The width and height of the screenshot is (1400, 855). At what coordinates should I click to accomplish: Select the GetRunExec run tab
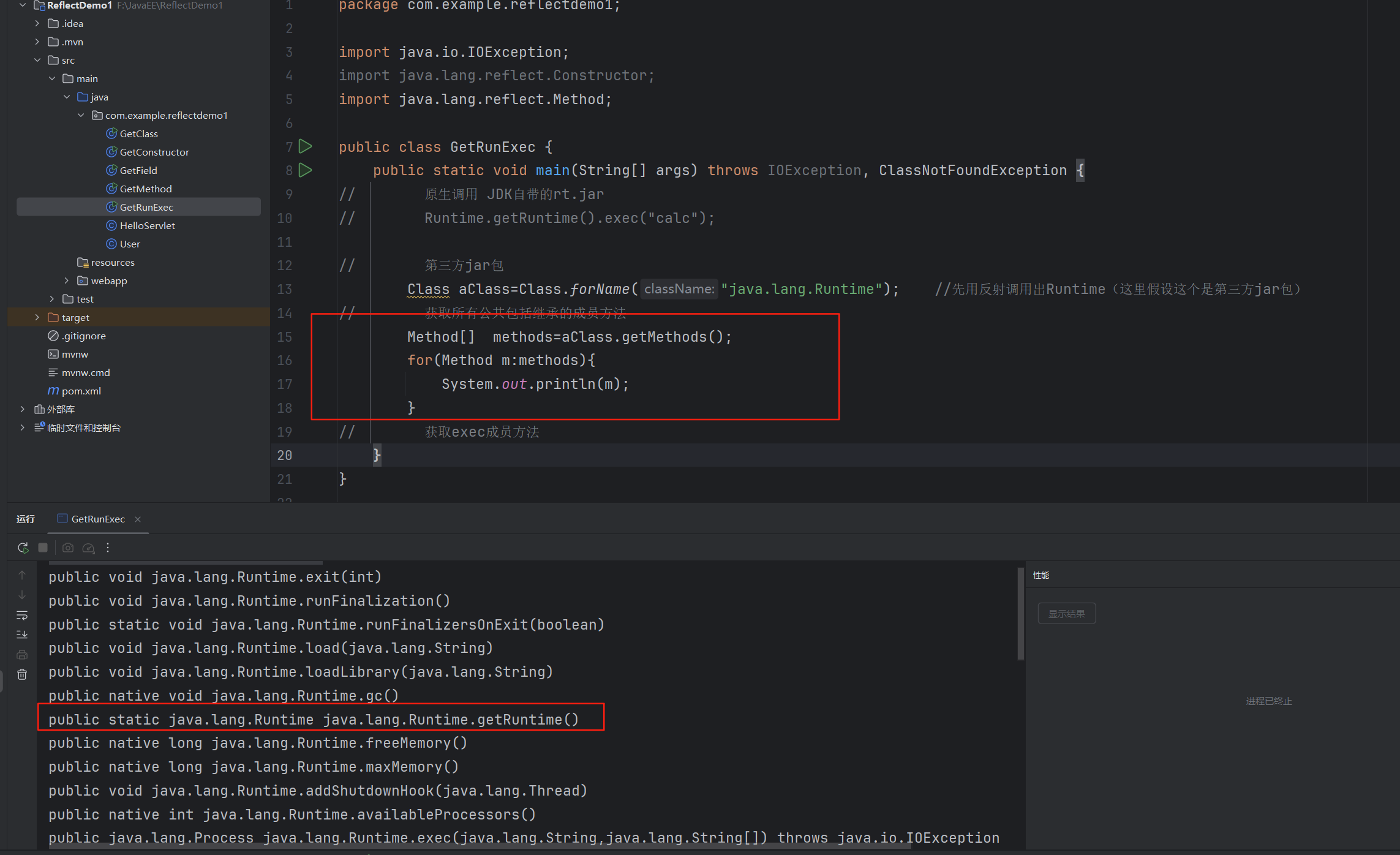click(x=97, y=519)
